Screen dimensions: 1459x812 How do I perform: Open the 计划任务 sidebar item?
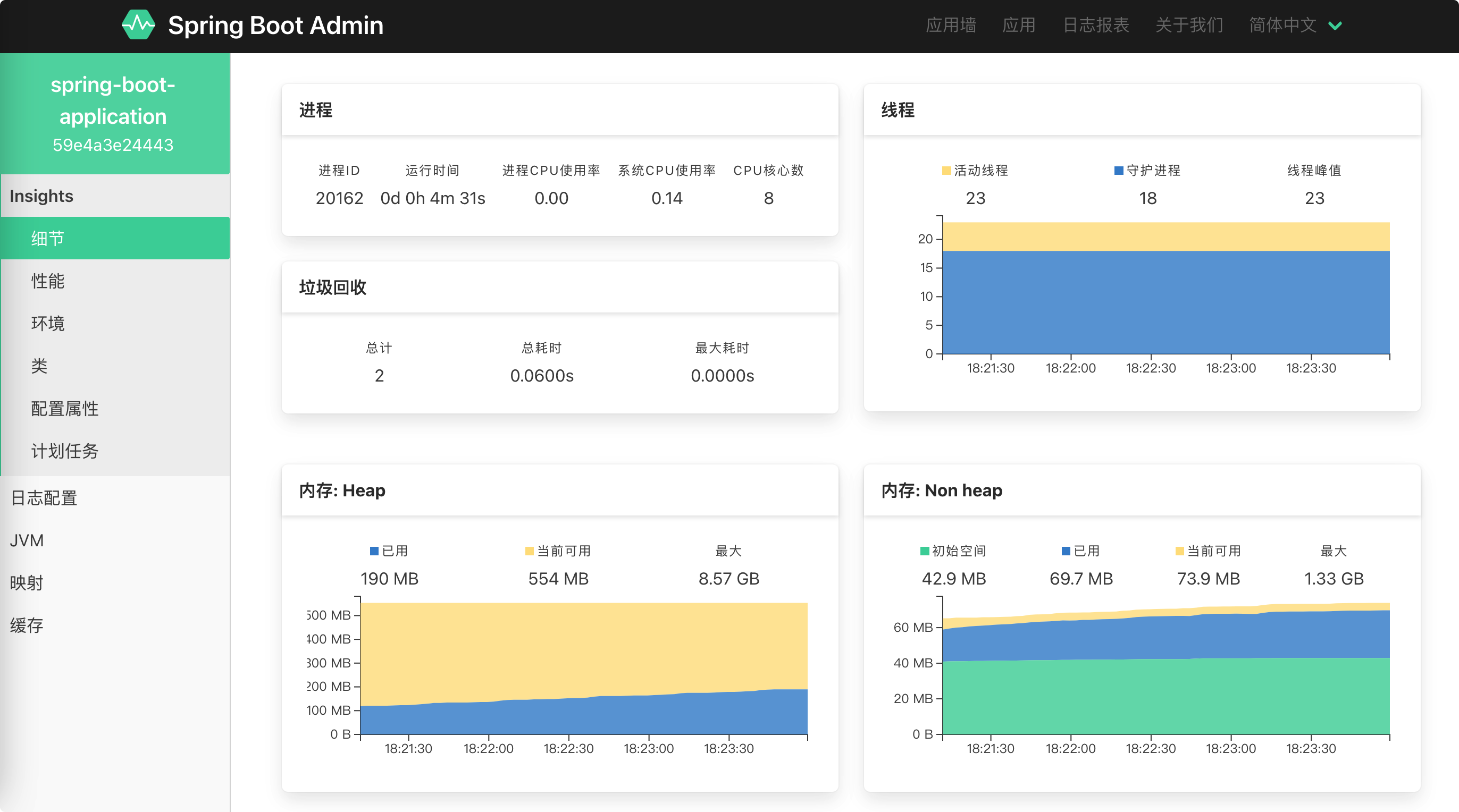pos(115,451)
